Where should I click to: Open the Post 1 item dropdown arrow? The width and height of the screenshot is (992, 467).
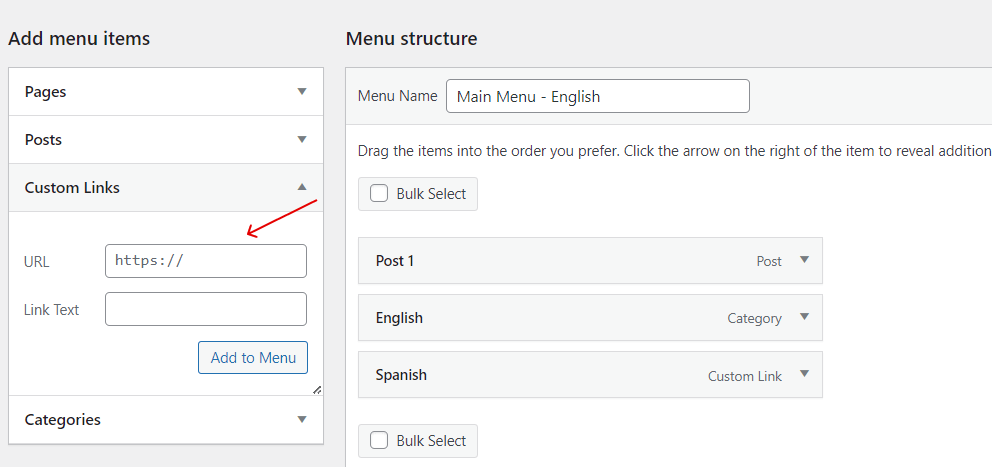[x=803, y=261]
